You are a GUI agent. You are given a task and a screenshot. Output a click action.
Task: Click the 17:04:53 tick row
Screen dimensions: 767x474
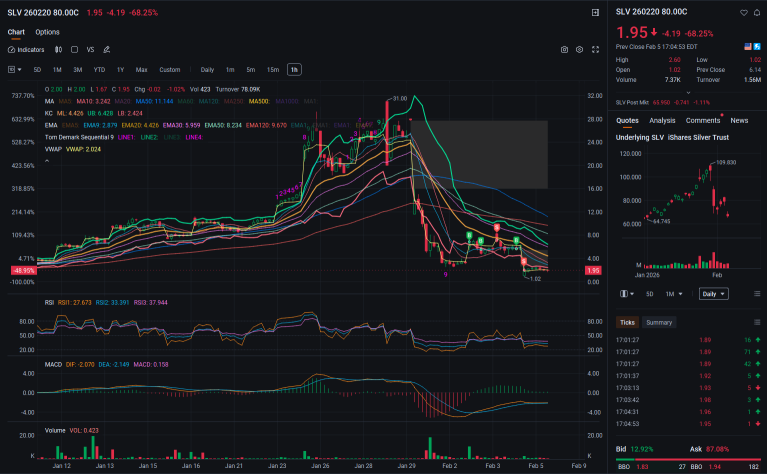click(688, 424)
